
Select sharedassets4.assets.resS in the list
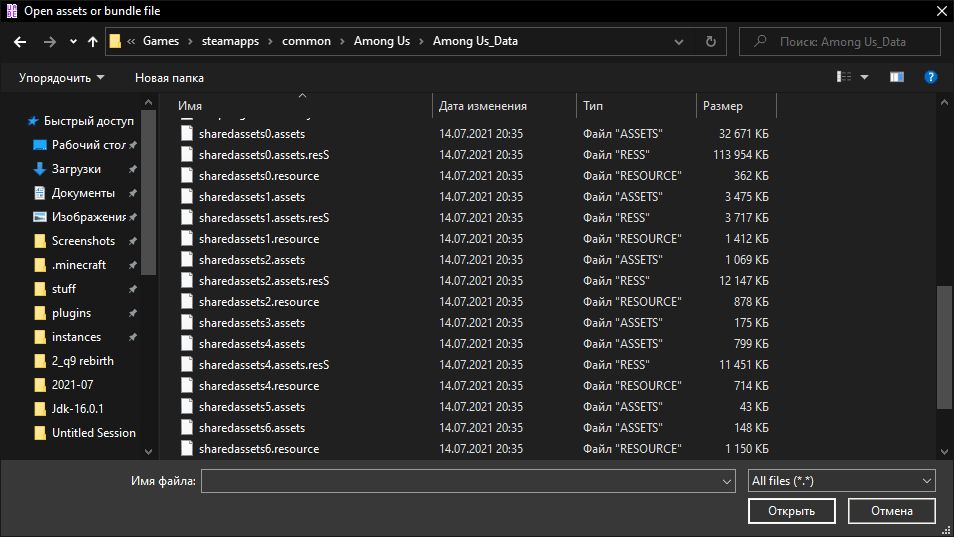(263, 365)
